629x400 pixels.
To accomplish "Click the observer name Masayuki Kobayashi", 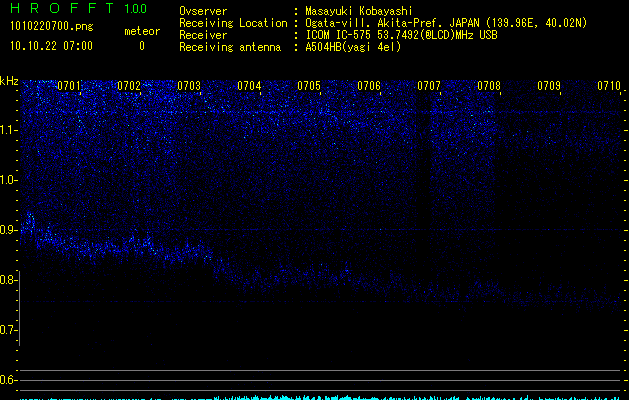I will click(x=359, y=11).
